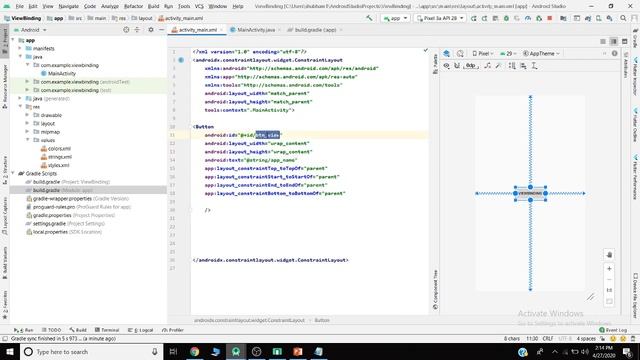
Task: Click the pan hand icon in preview
Action: (x=609, y=255)
